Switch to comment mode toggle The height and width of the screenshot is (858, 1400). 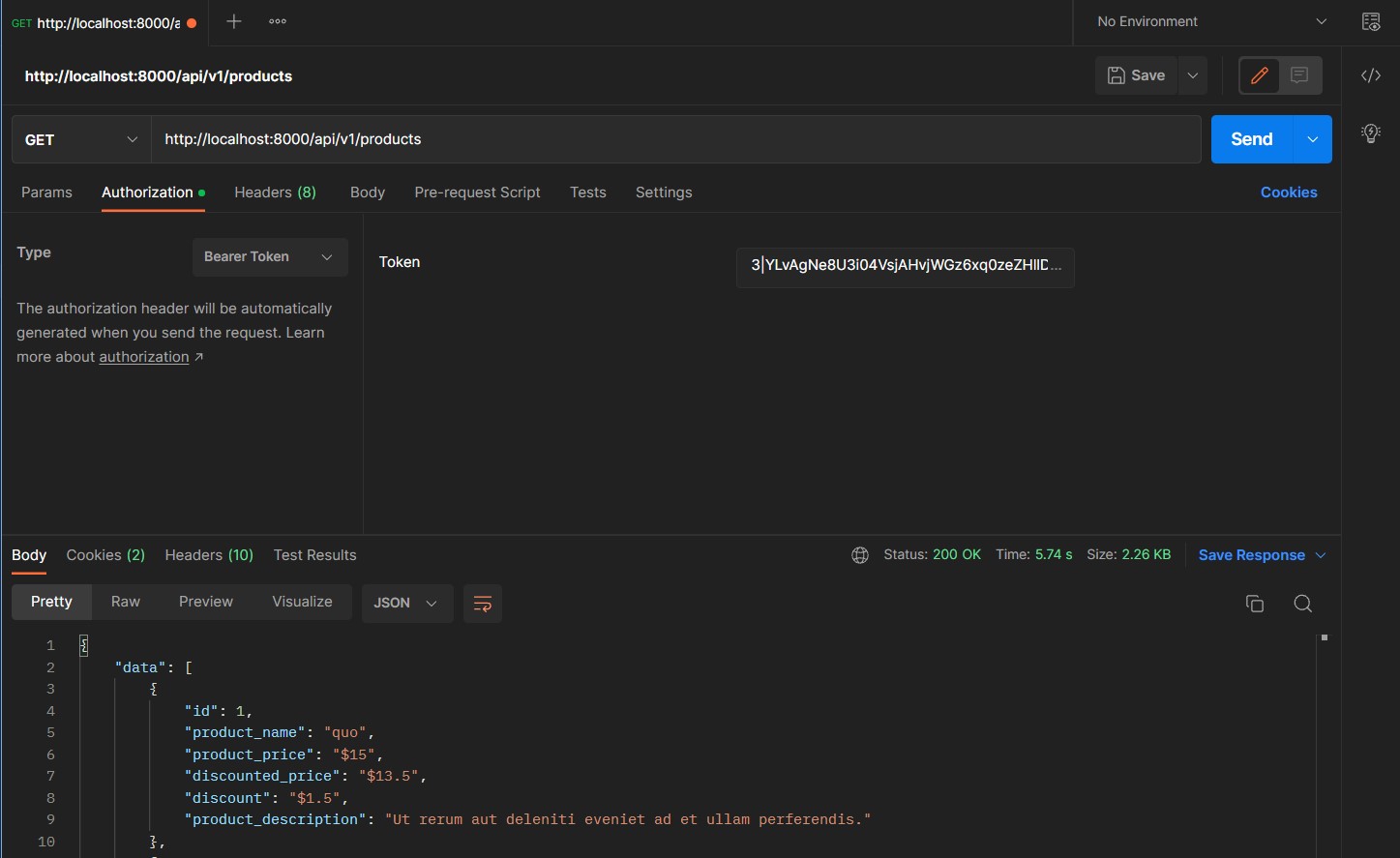[1299, 75]
